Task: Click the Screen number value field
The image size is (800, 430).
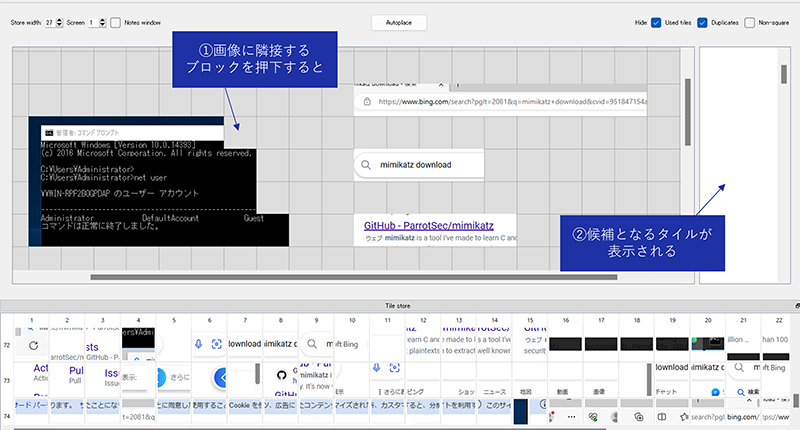Action: coord(93,22)
